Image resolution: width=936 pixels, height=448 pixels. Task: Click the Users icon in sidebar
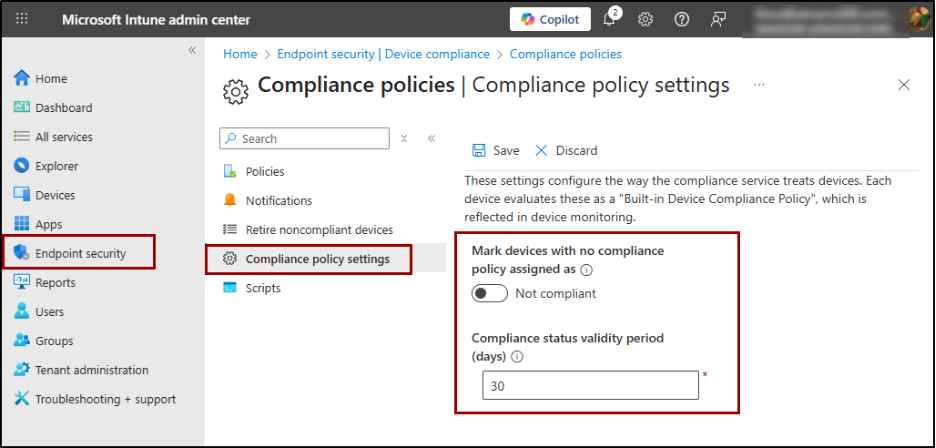click(21, 311)
